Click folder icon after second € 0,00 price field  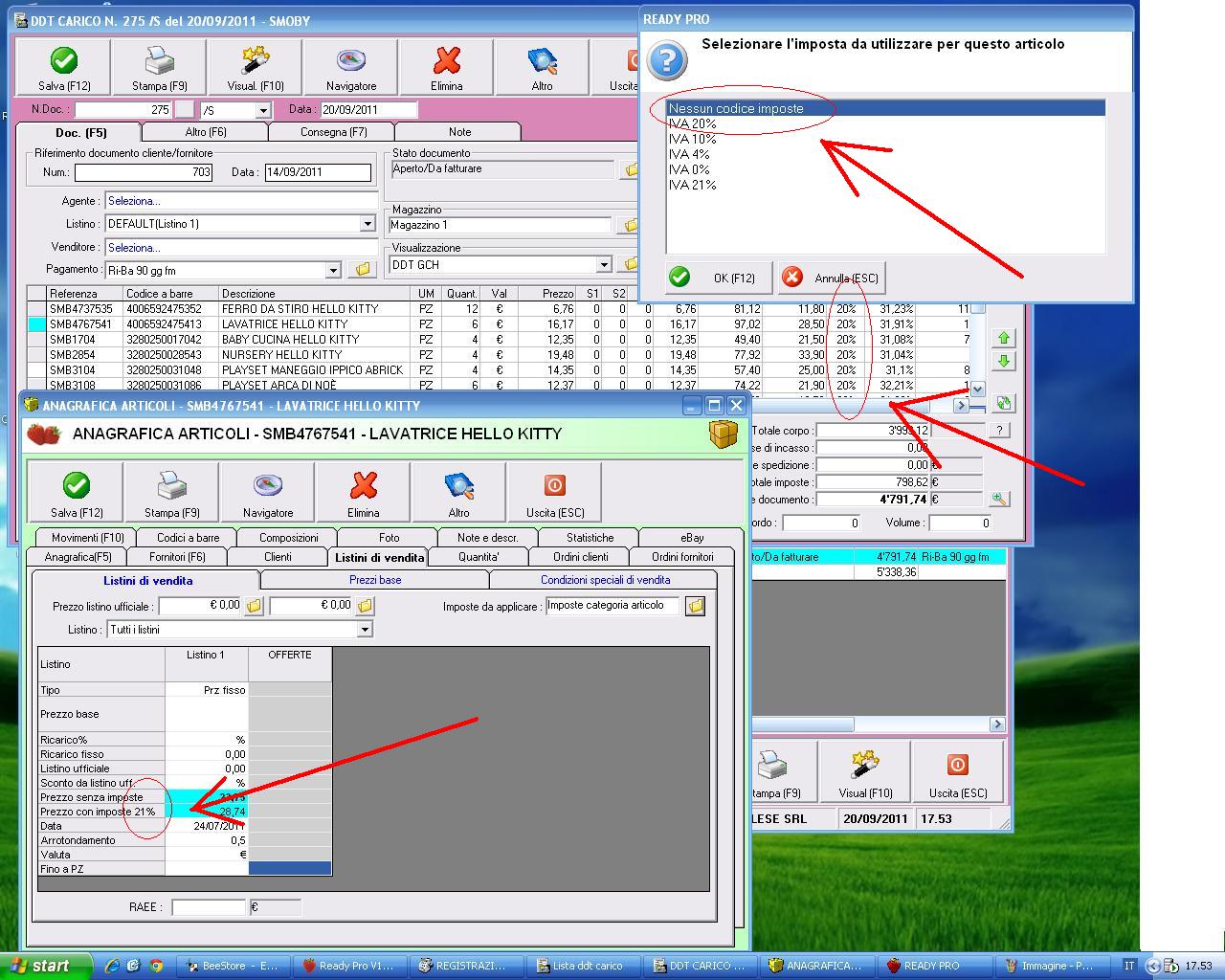click(x=365, y=606)
